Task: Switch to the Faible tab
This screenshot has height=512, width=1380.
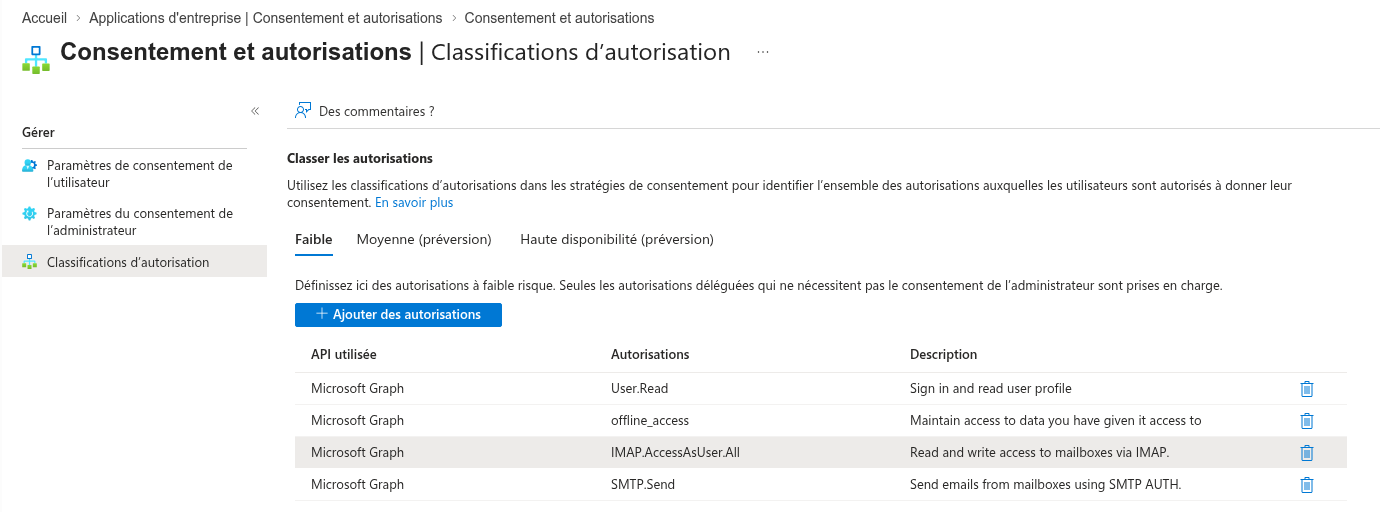Action: [x=314, y=240]
